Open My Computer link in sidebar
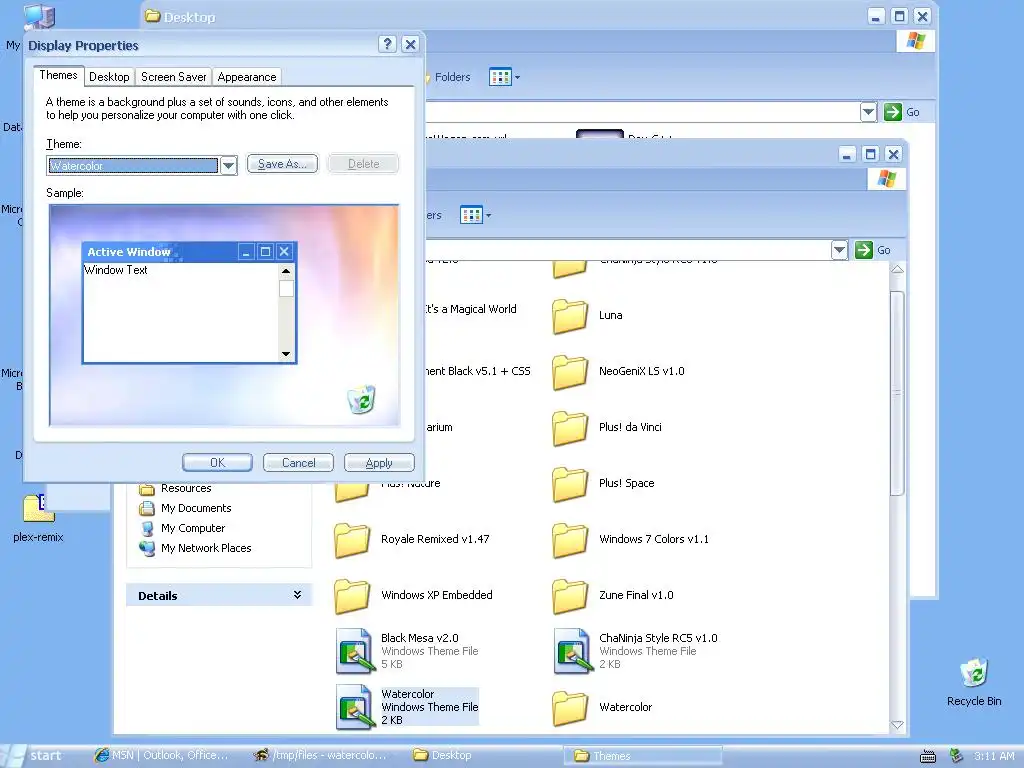Screen dimensions: 1024x768 tap(182, 528)
